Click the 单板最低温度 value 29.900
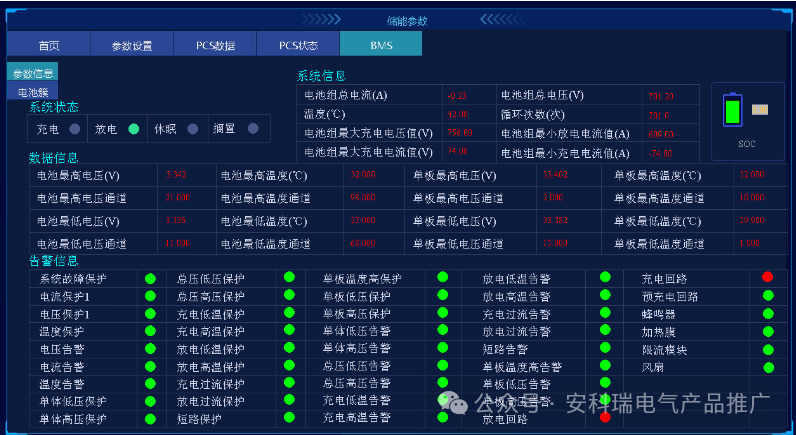 (752, 220)
